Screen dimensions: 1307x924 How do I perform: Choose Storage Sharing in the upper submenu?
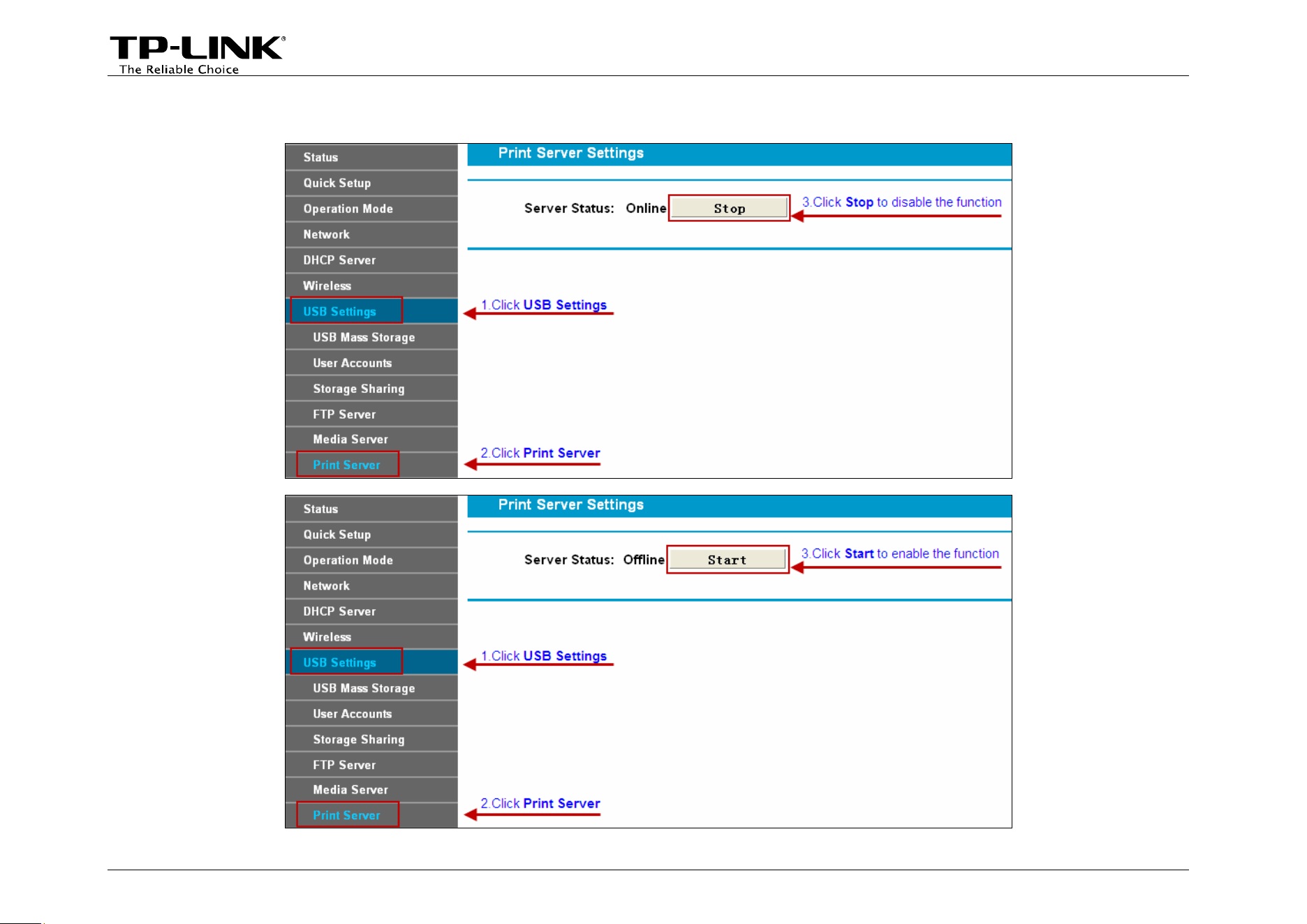tap(371, 389)
